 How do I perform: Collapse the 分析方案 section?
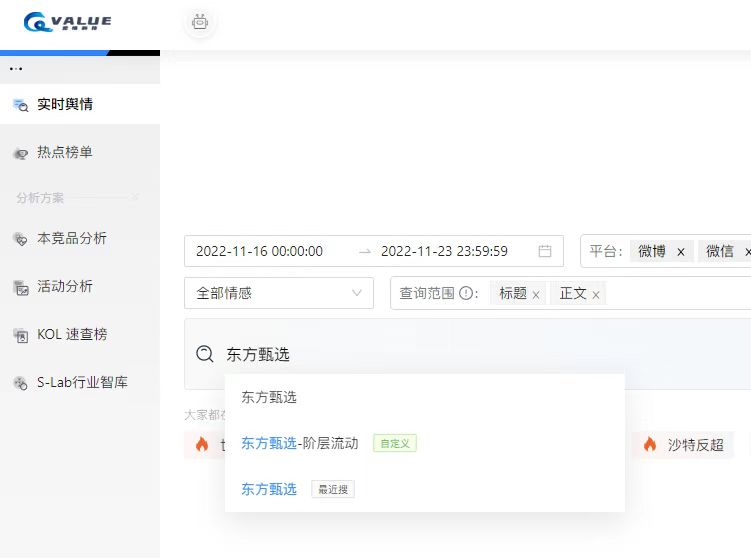[135, 197]
